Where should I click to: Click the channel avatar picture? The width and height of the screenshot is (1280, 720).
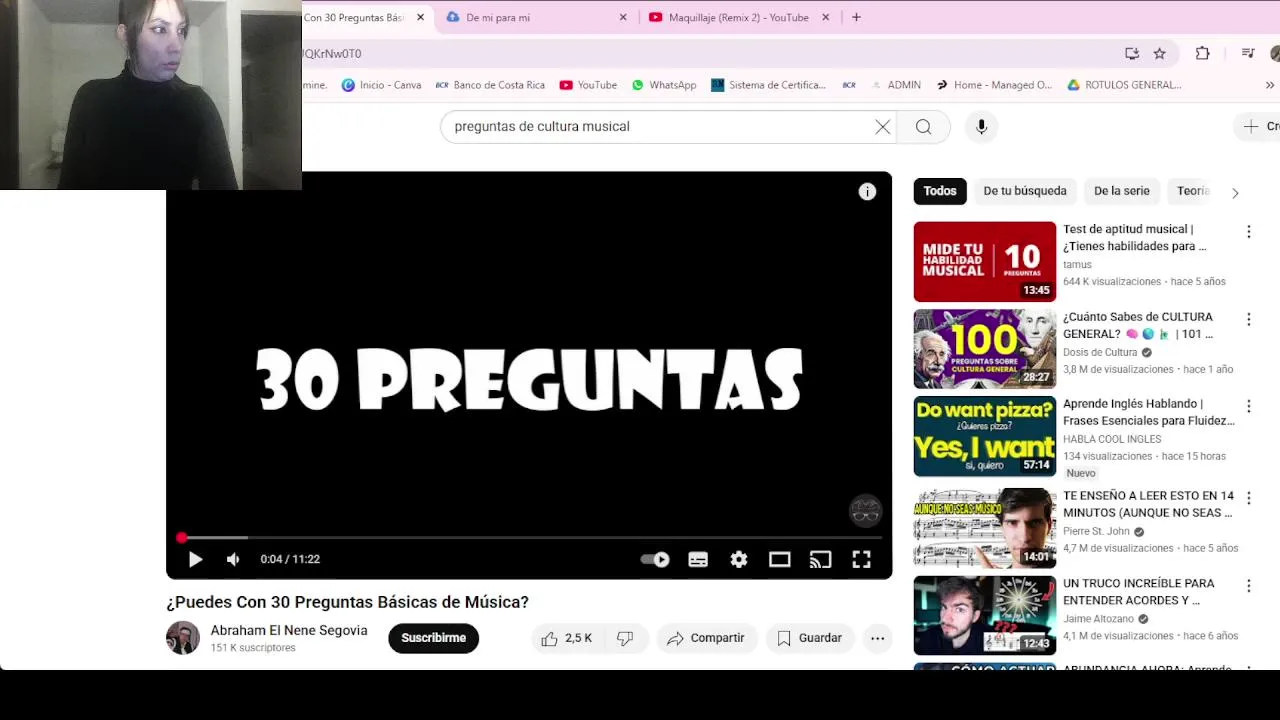(183, 638)
